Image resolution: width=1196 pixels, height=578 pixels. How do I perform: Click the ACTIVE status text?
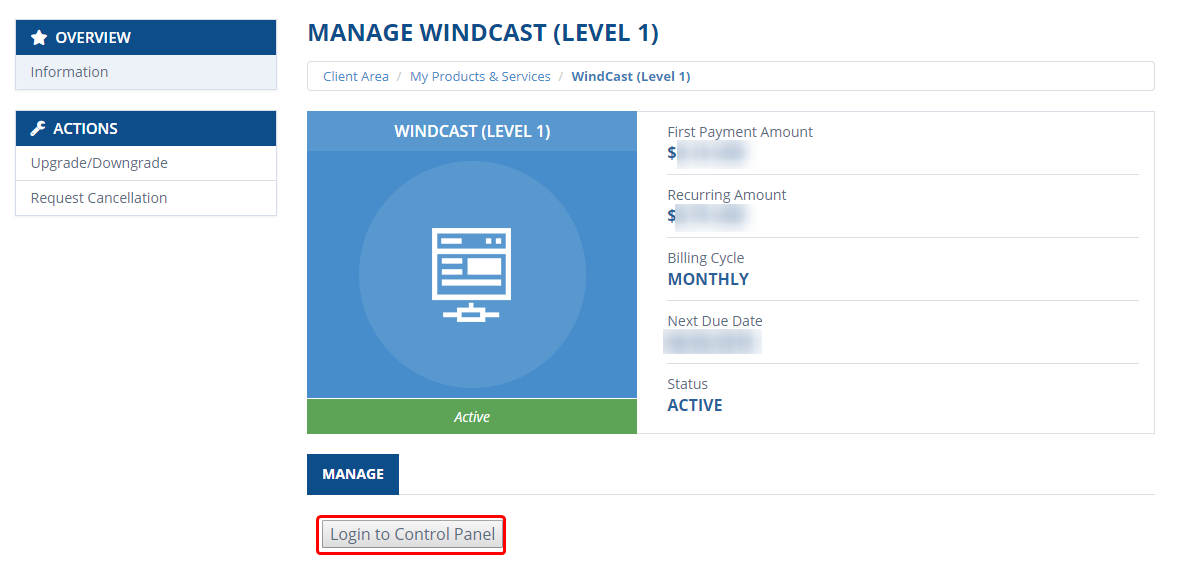pyautogui.click(x=695, y=405)
